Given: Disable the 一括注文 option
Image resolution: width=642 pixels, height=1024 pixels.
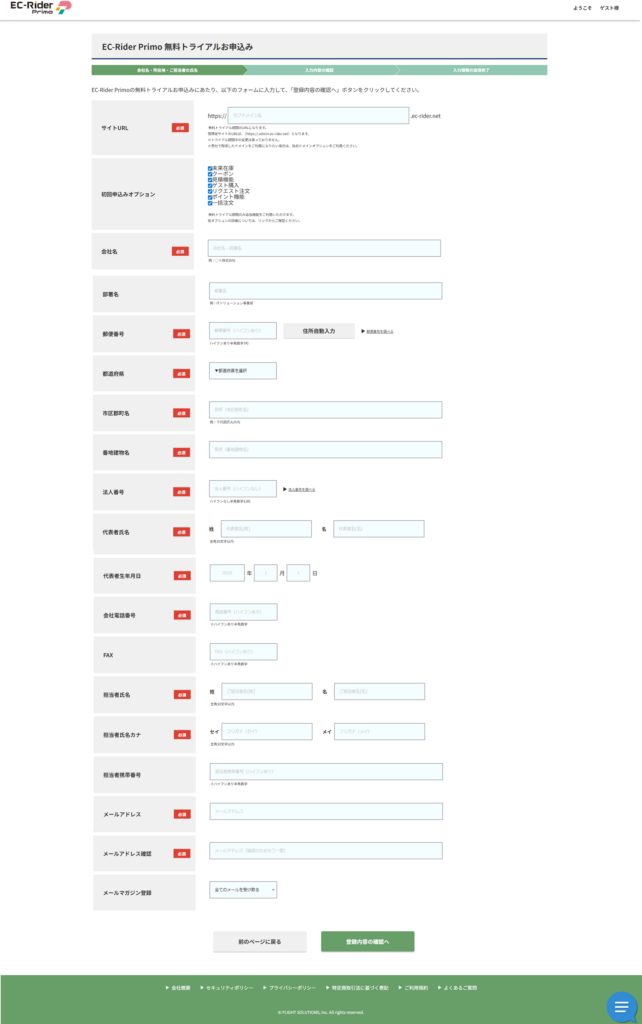Looking at the screenshot, I should (x=210, y=203).
